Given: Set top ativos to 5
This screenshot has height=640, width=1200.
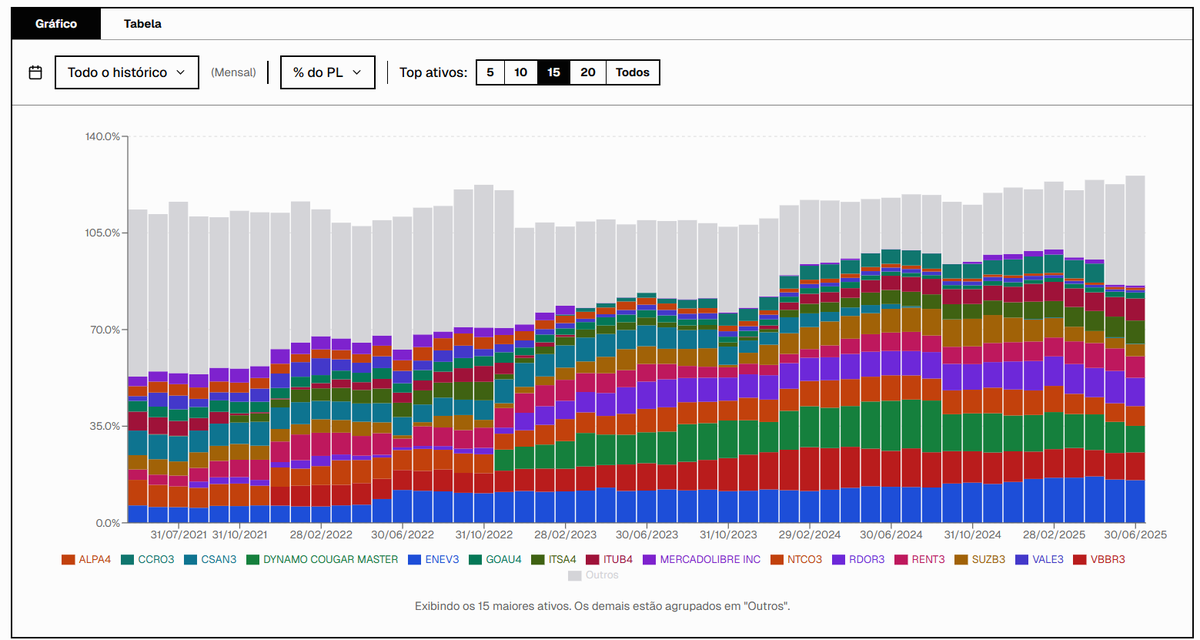Looking at the screenshot, I should [490, 72].
